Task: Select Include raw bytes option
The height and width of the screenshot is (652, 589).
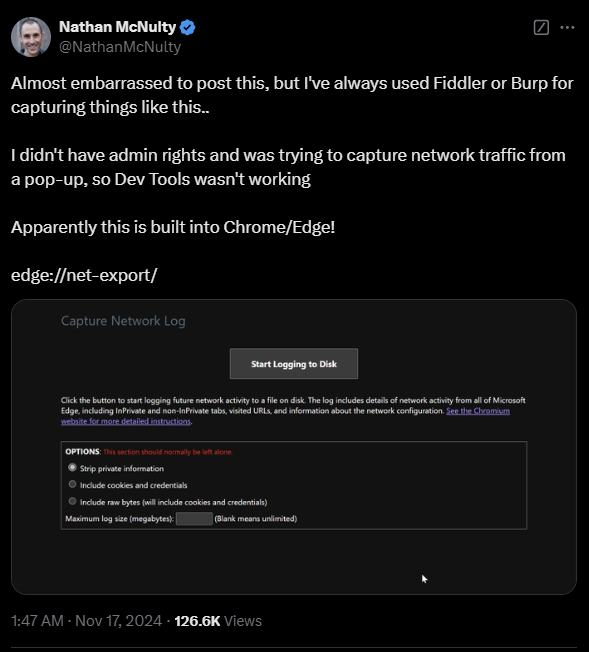Action: click(72, 501)
